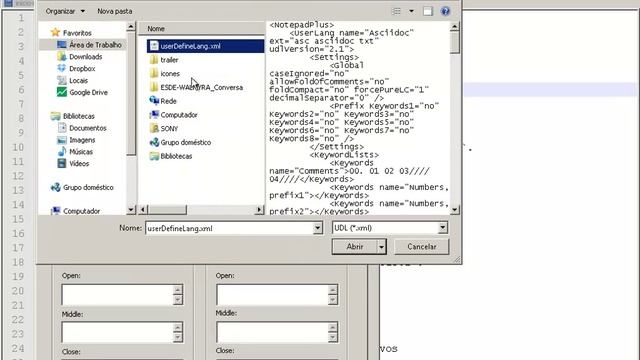Click file list horizontal scrollbar right arrow
This screenshot has height=360, width=640.
(x=260, y=210)
